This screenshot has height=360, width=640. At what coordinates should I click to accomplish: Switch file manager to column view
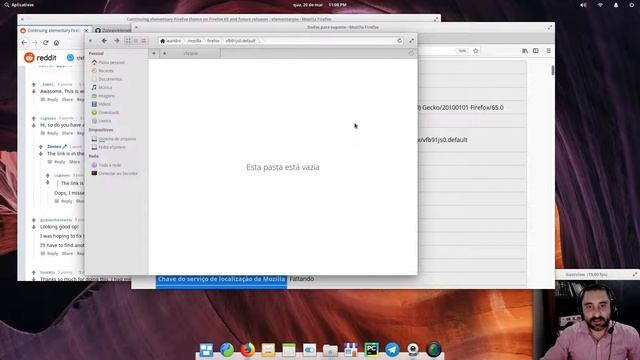click(144, 41)
